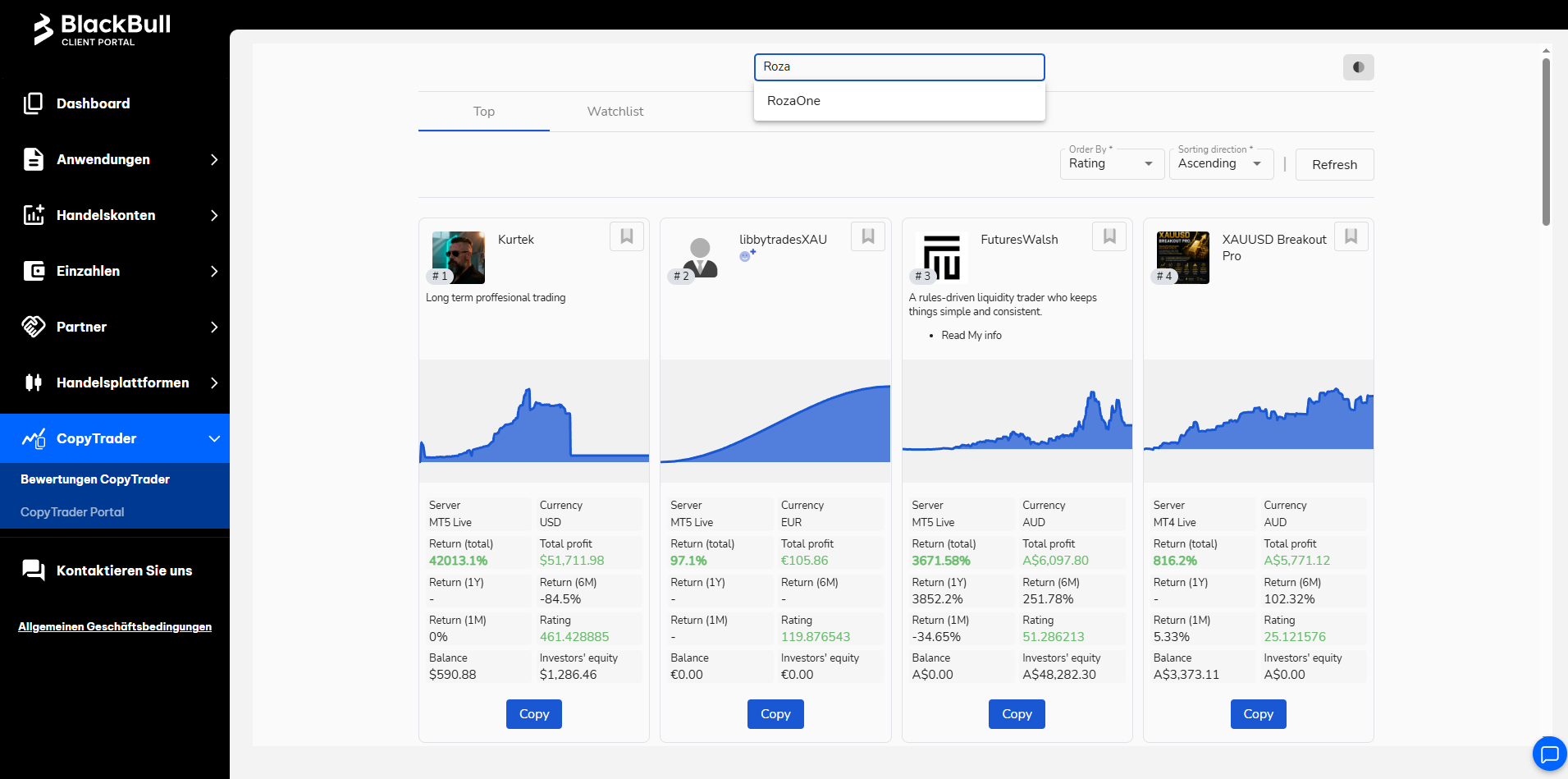Click the Kontaktieren Sie uns chat icon

tap(34, 571)
